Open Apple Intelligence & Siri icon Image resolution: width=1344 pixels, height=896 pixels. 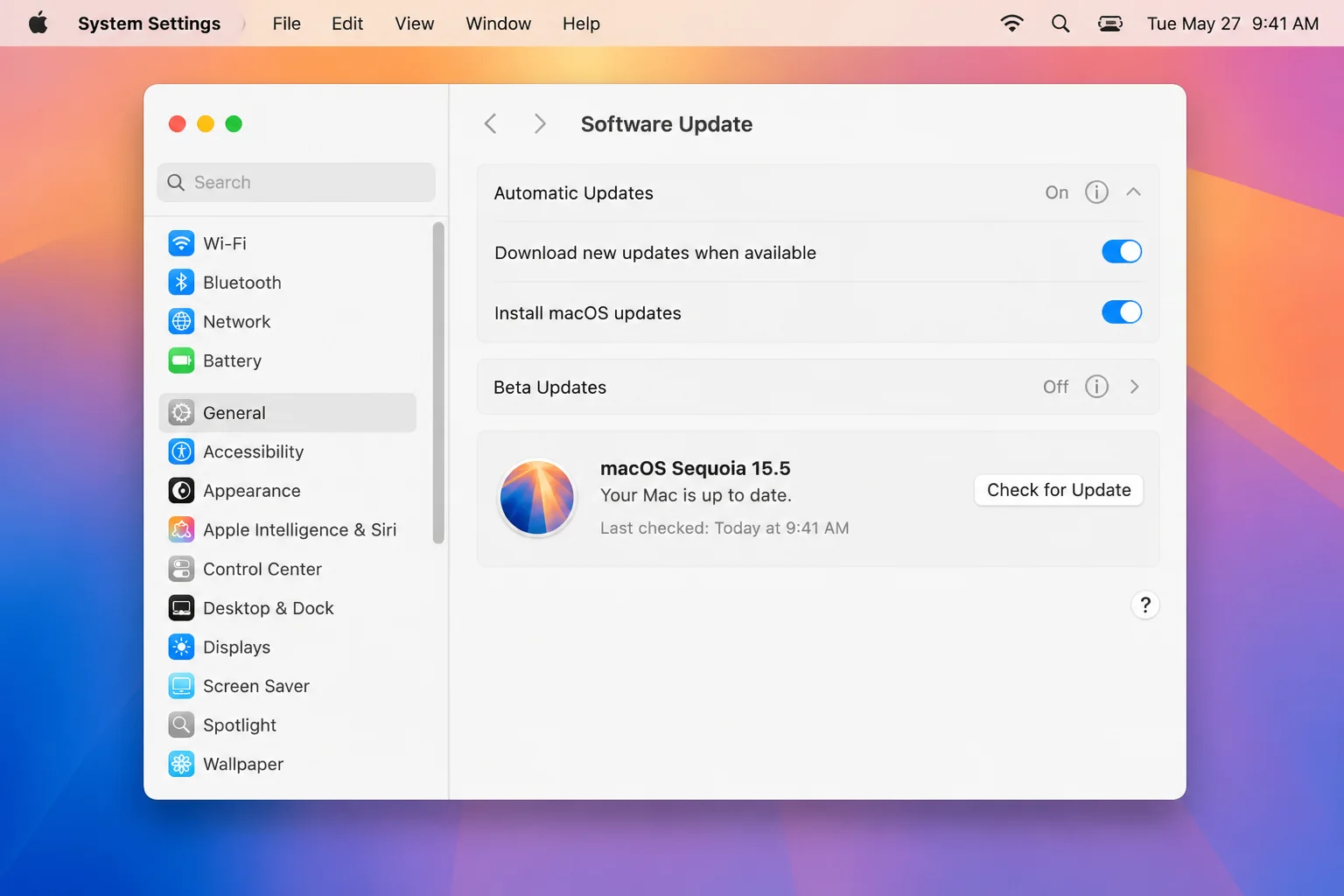(x=181, y=529)
